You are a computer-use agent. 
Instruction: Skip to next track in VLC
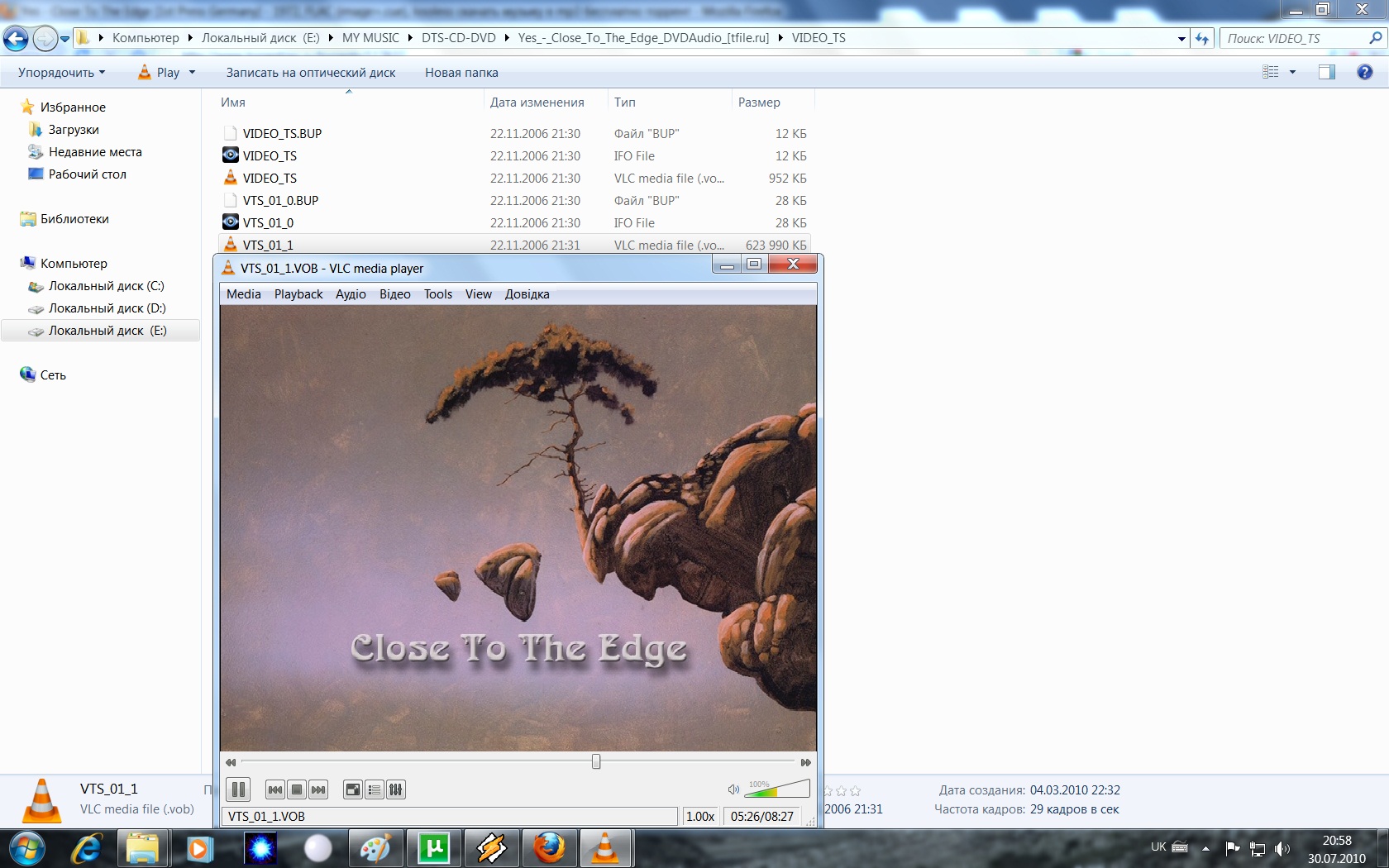tap(318, 789)
